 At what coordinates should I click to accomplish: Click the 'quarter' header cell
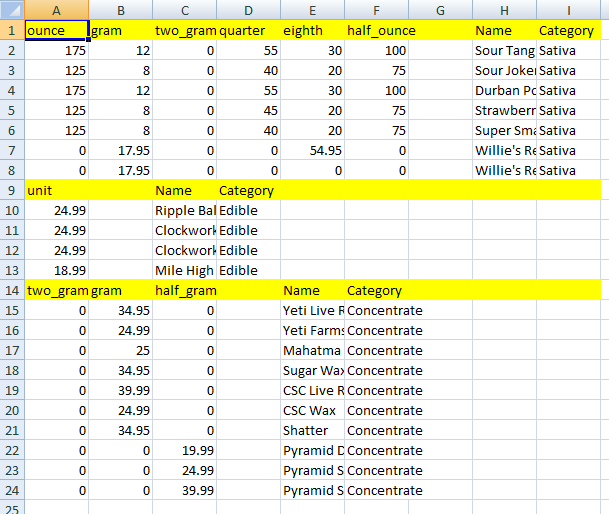click(x=249, y=30)
